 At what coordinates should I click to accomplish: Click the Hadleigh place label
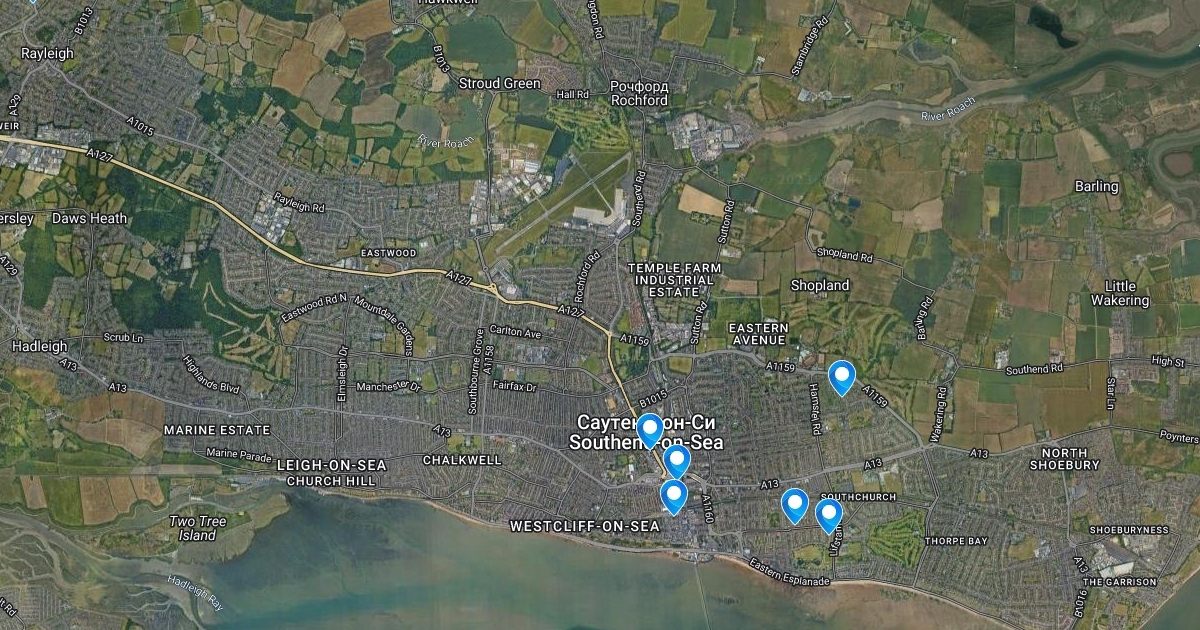point(40,346)
